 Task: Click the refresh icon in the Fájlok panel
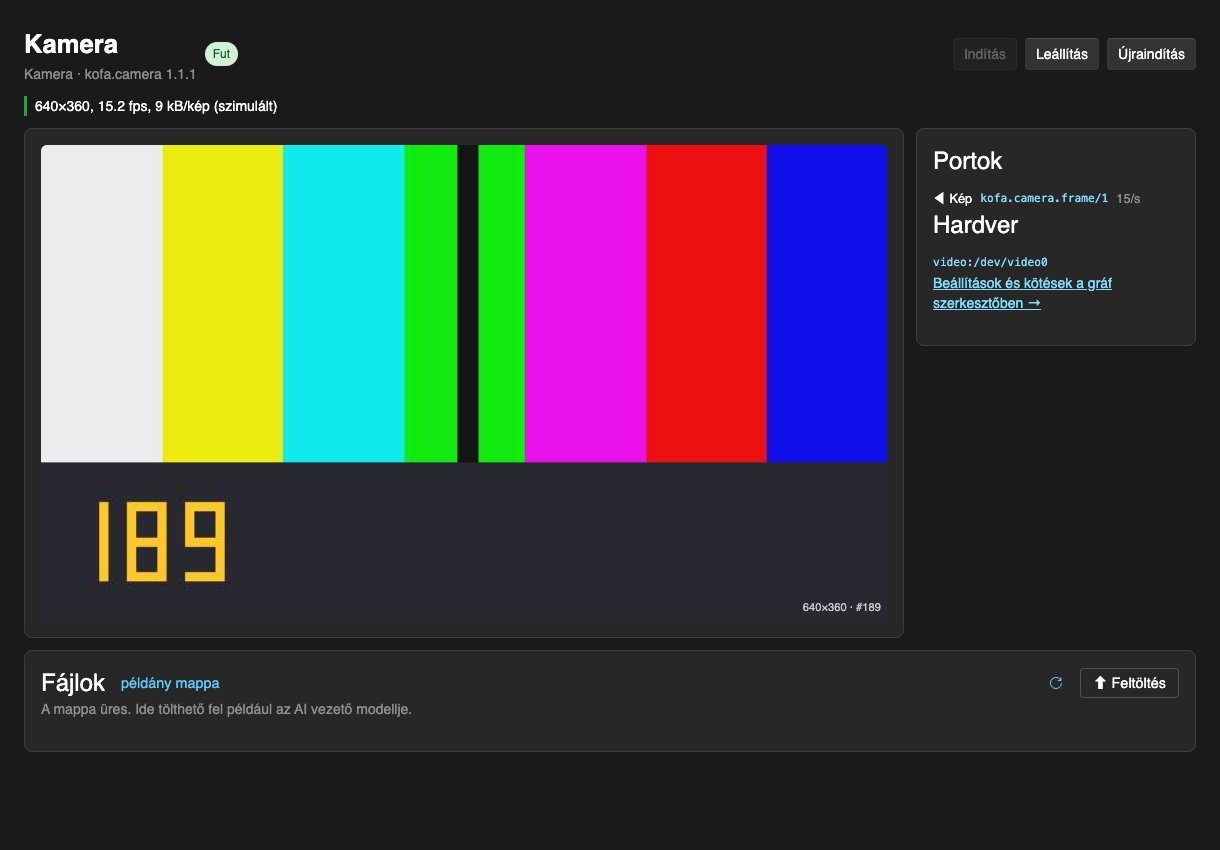coord(1055,683)
